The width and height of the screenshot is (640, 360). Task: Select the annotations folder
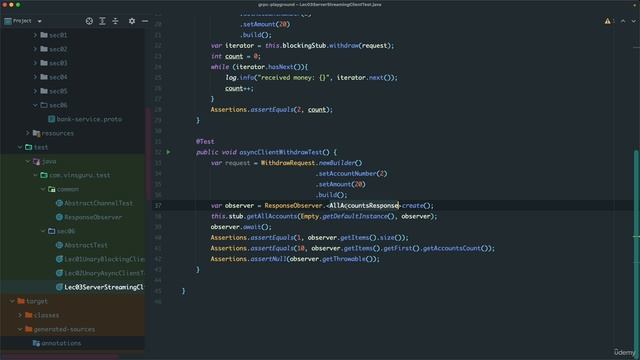(61, 343)
